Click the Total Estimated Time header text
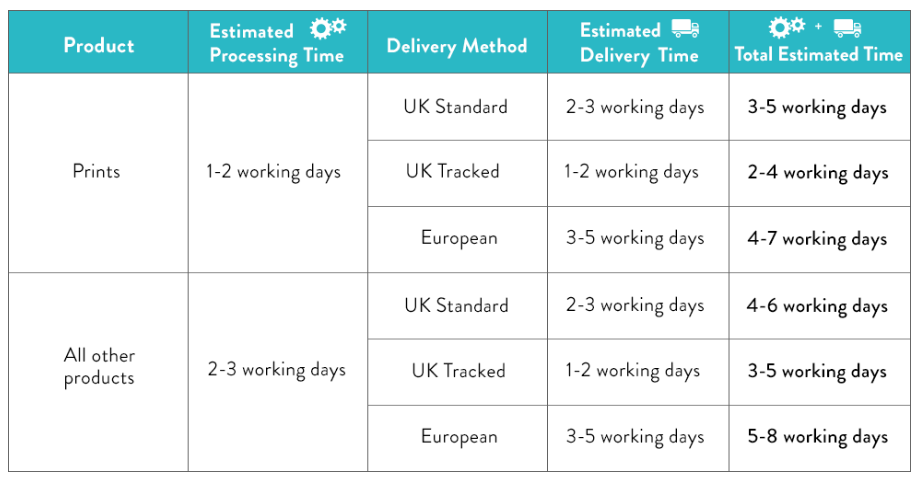This screenshot has width=918, height=478. (819, 54)
